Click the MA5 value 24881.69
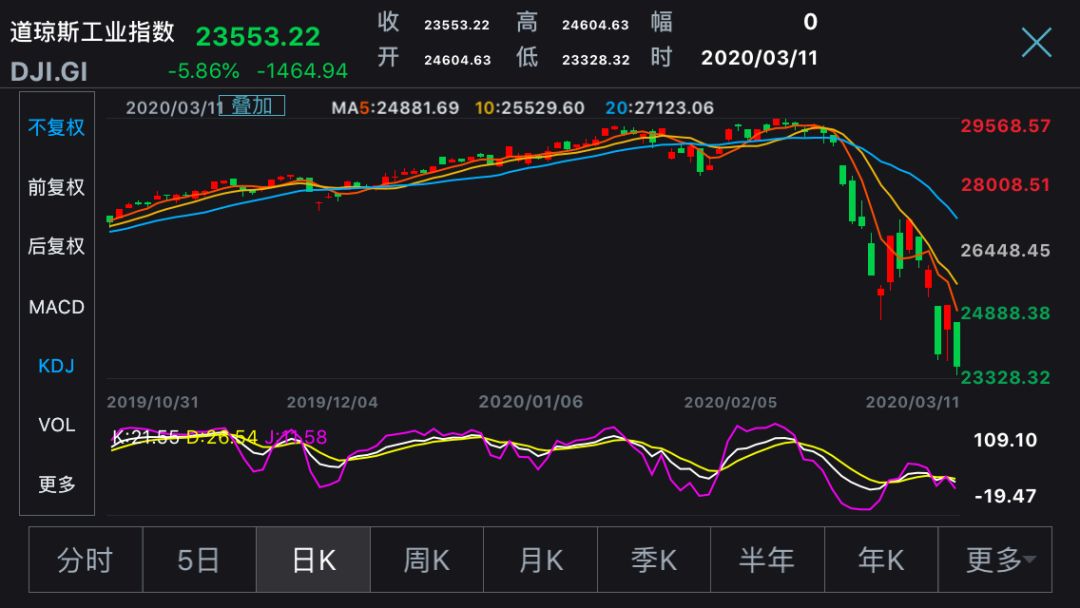The height and width of the screenshot is (608, 1080). (395, 108)
